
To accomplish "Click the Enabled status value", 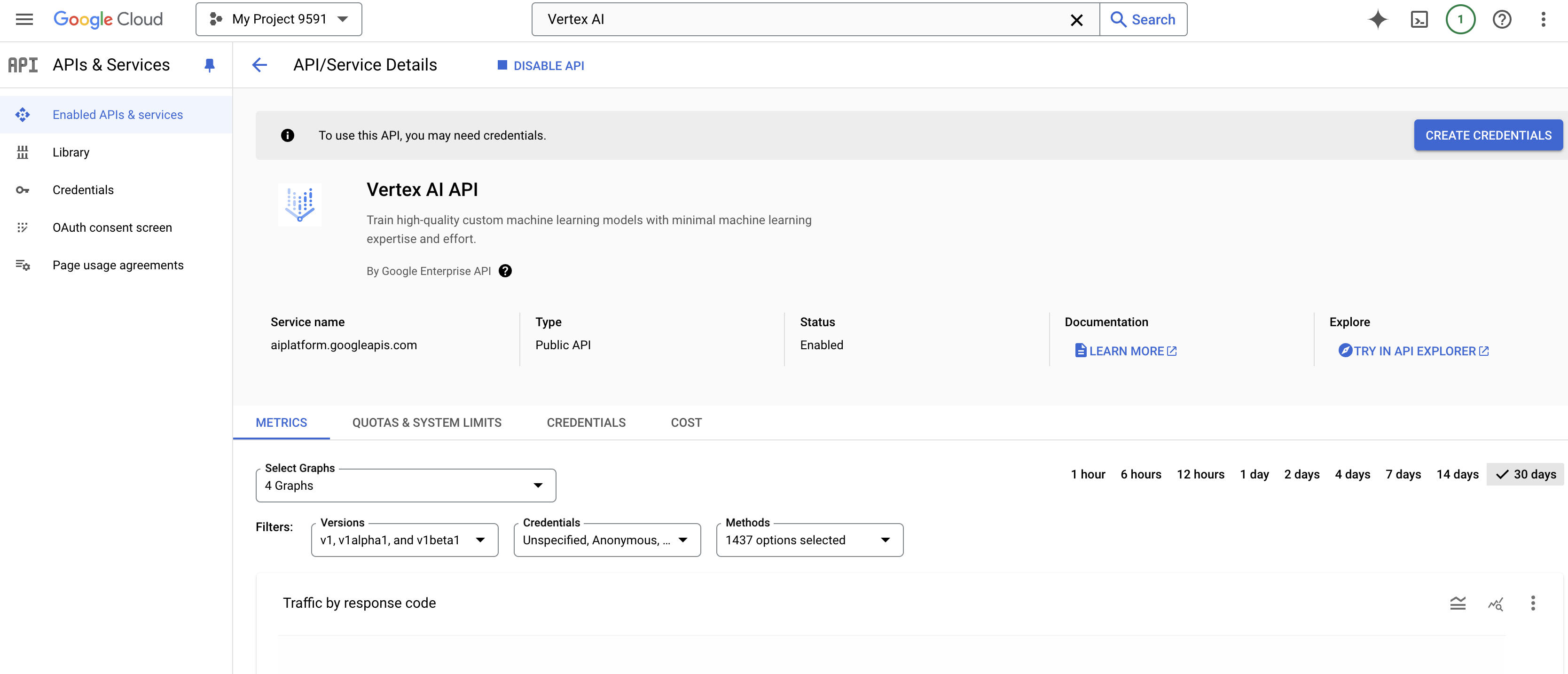I will [x=821, y=345].
